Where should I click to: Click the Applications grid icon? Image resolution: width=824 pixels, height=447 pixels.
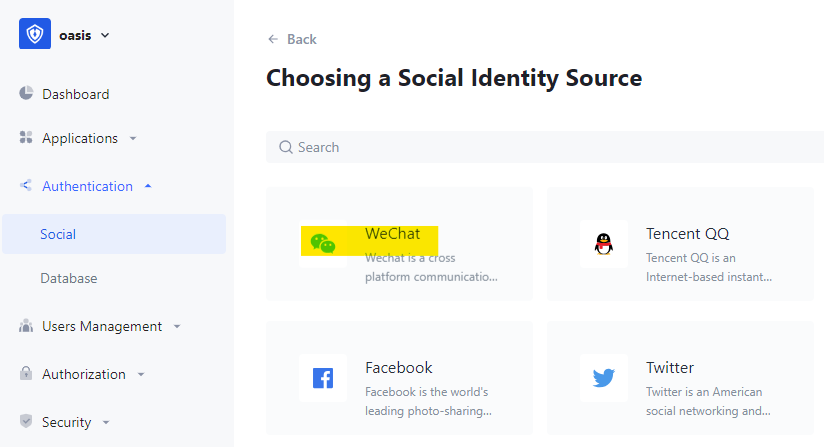coord(27,138)
